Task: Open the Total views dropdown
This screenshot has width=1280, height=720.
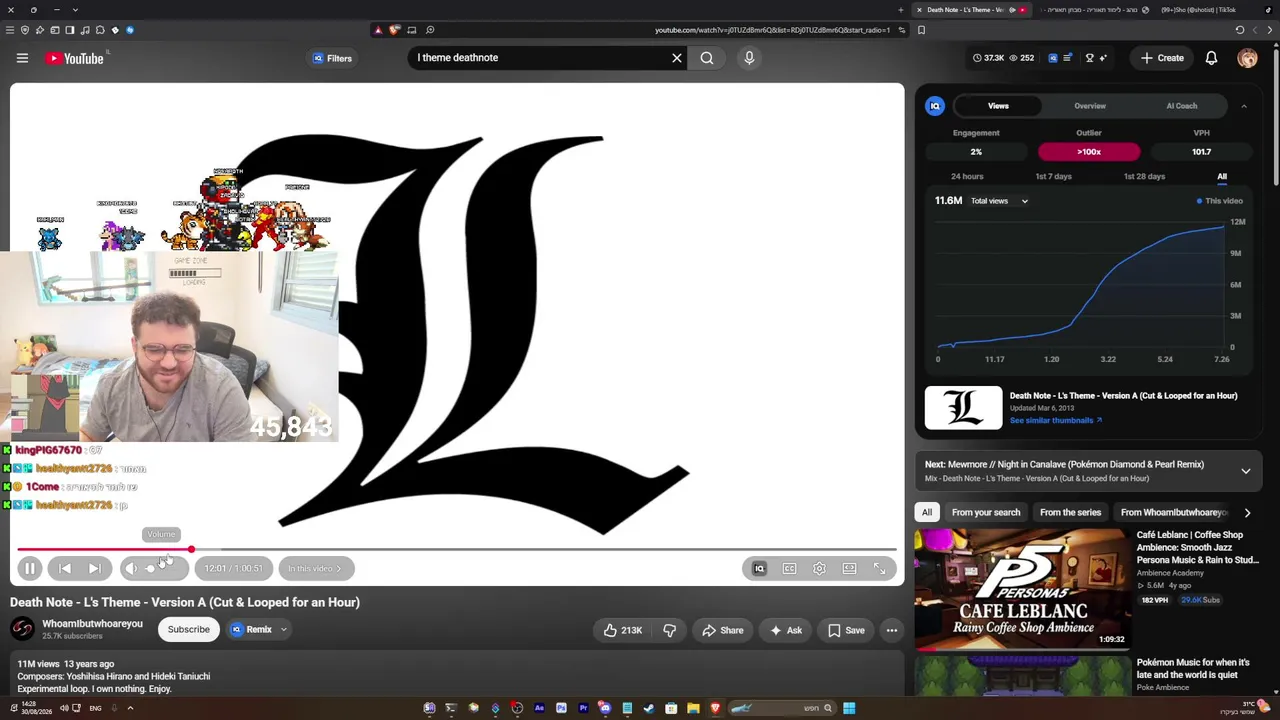Action: pos(999,201)
